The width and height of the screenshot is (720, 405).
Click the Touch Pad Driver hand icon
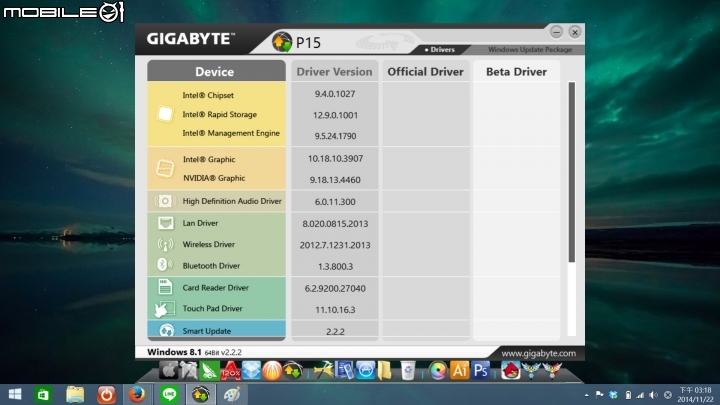(164, 309)
